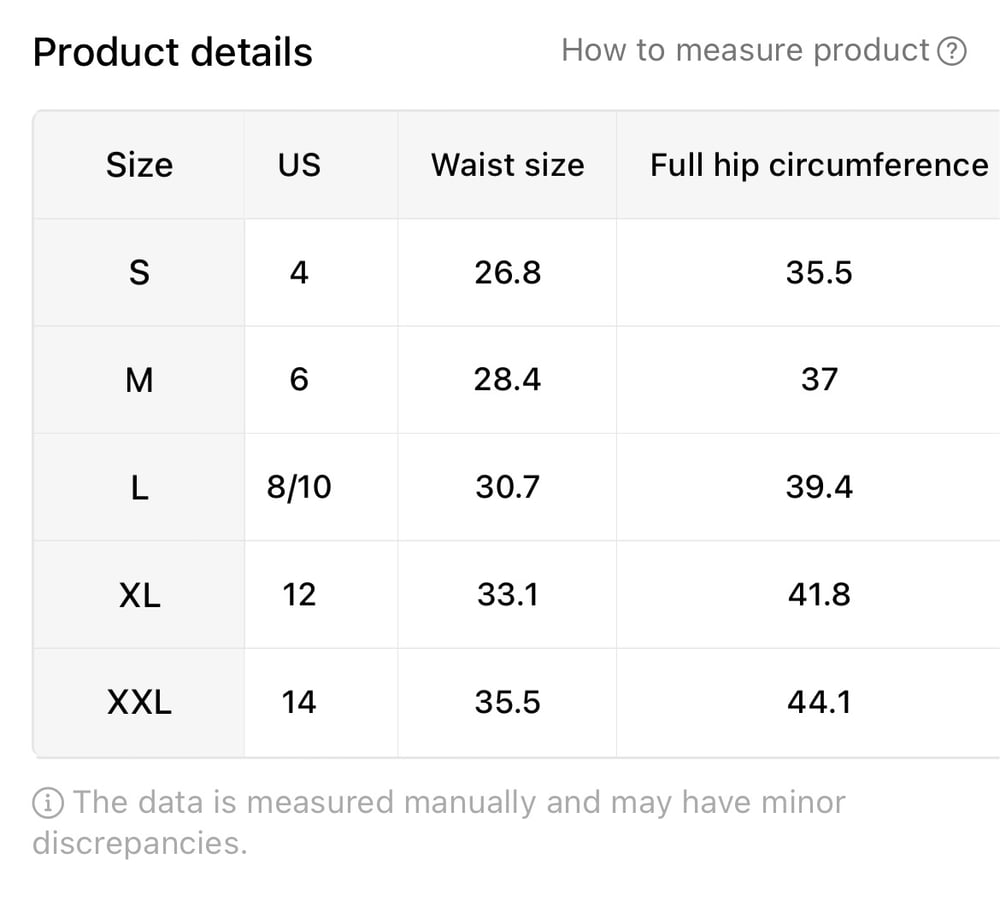Select the XL size row label
Screen dimensions: 1000x906
click(x=139, y=595)
